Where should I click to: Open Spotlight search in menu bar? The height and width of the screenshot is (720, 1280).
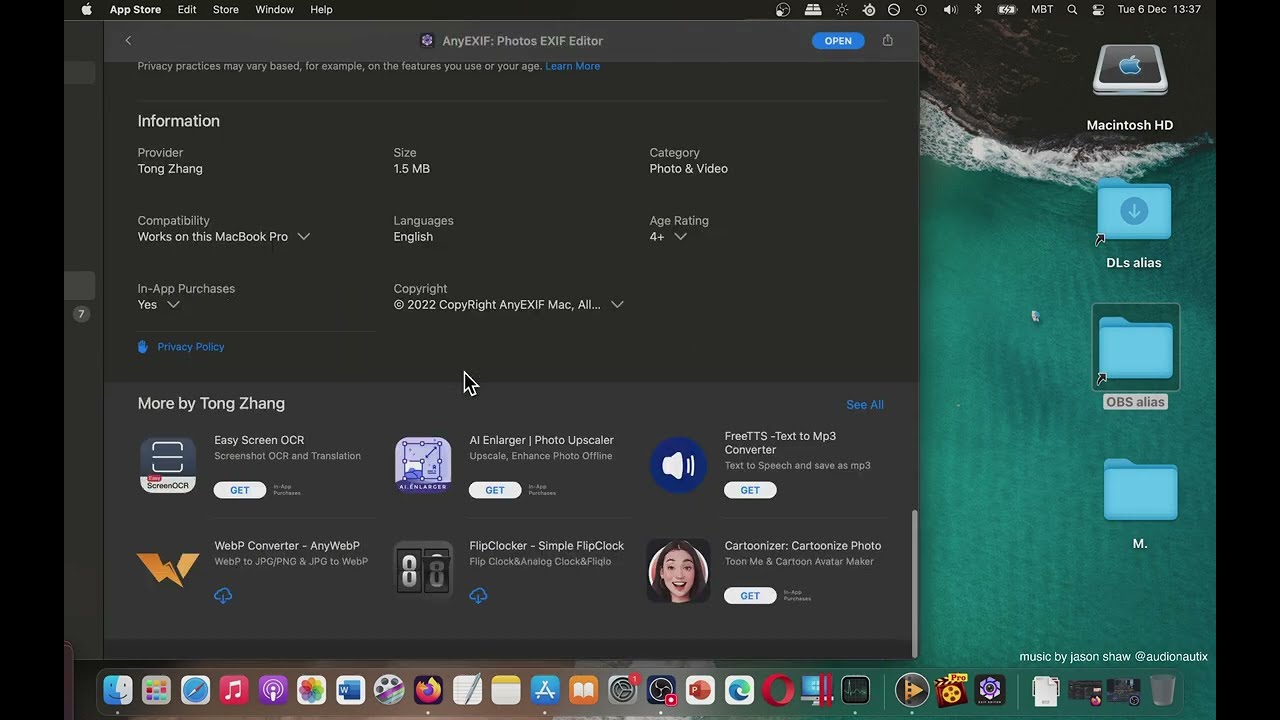(1072, 9)
